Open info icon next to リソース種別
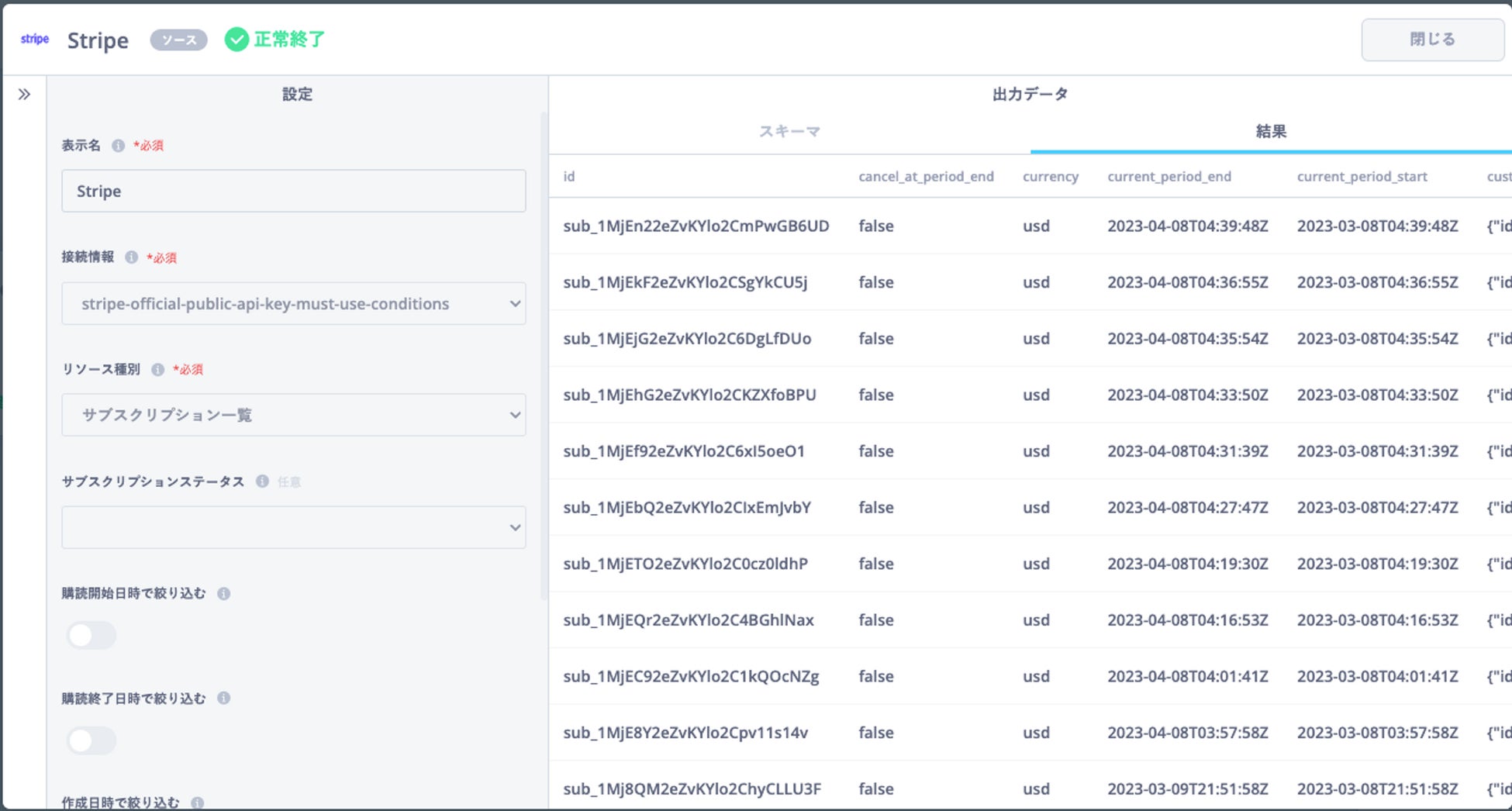Viewport: 1512px width, 811px height. [x=158, y=370]
